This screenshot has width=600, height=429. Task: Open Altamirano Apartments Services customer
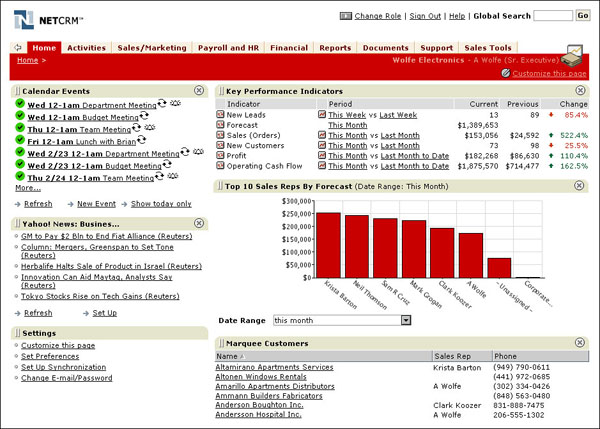pos(274,367)
